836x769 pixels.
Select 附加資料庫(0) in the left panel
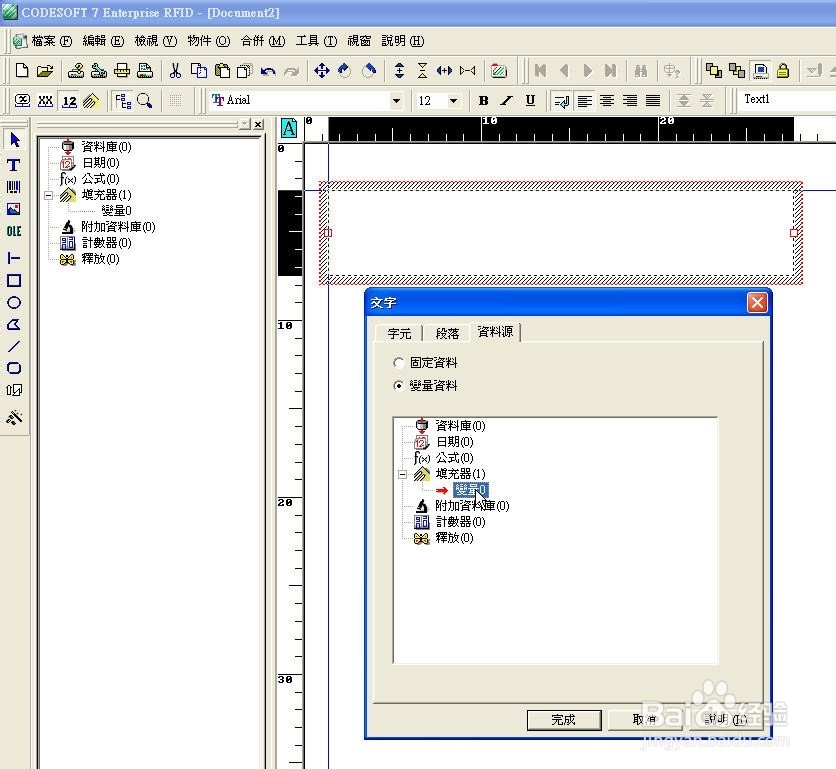pos(118,227)
